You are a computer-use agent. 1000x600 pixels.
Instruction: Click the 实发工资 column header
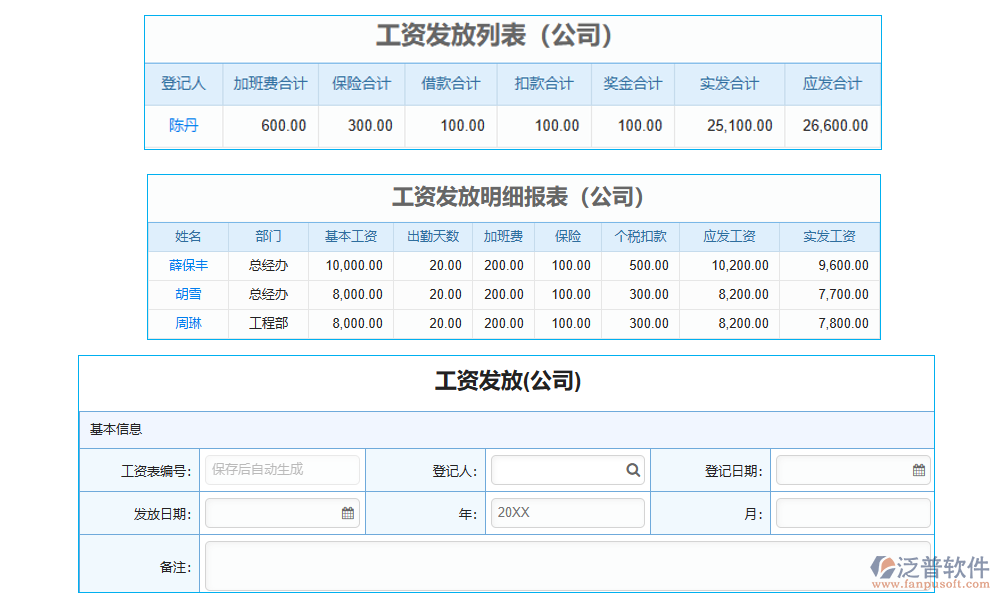[829, 237]
